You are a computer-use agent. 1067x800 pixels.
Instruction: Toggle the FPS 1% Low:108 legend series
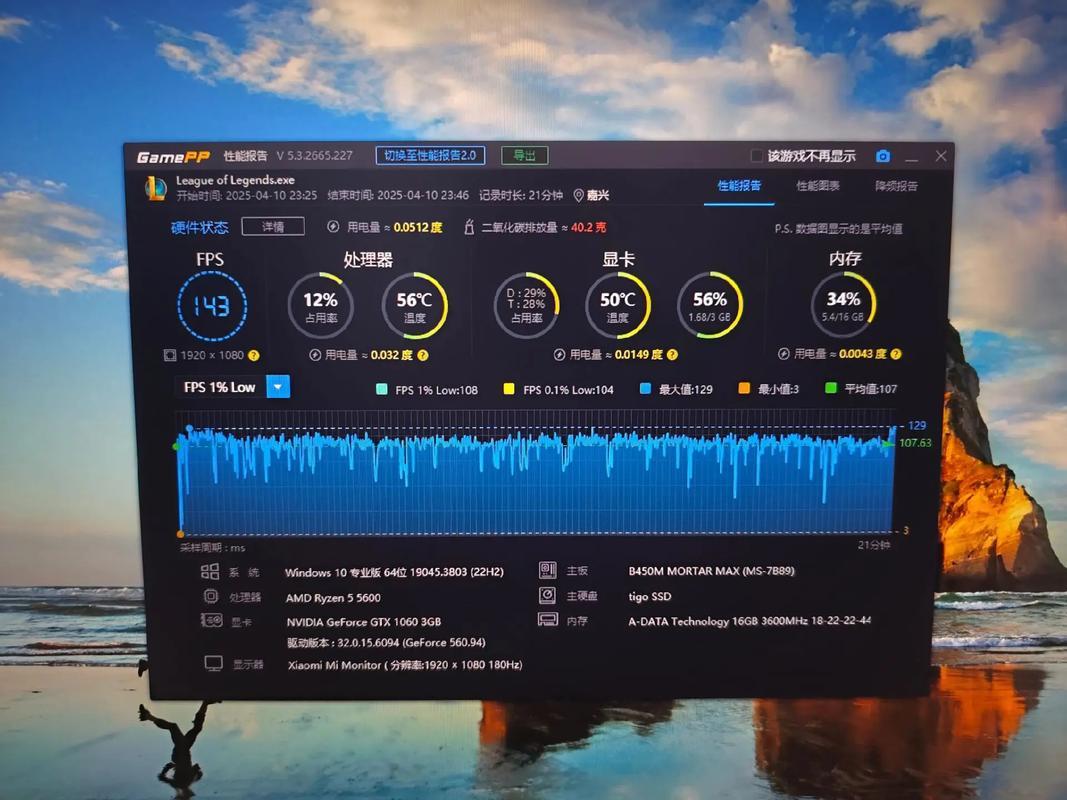pos(381,389)
